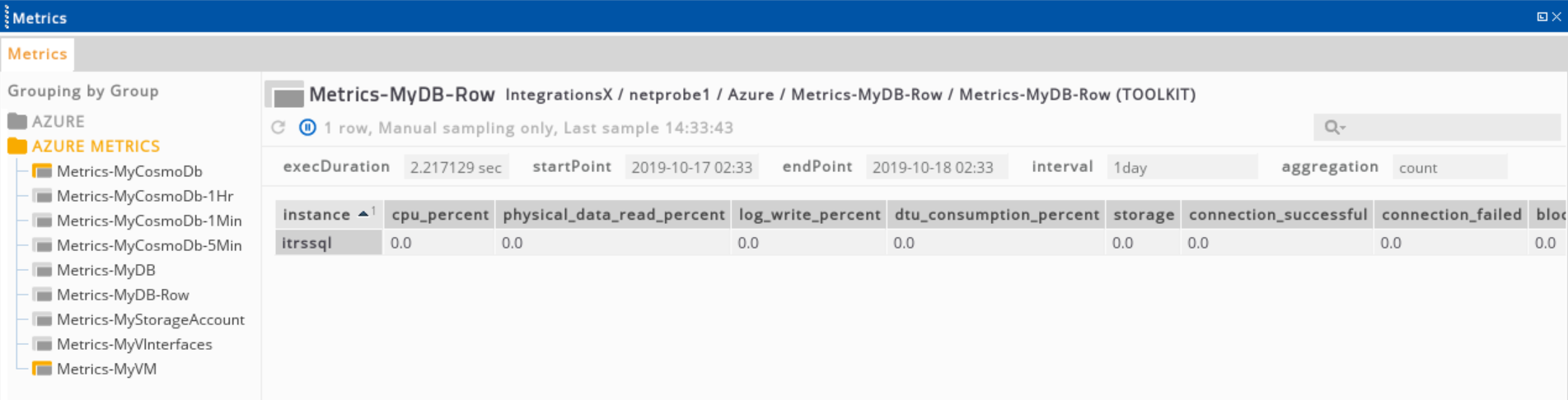Sort by the instance column header

tap(329, 215)
